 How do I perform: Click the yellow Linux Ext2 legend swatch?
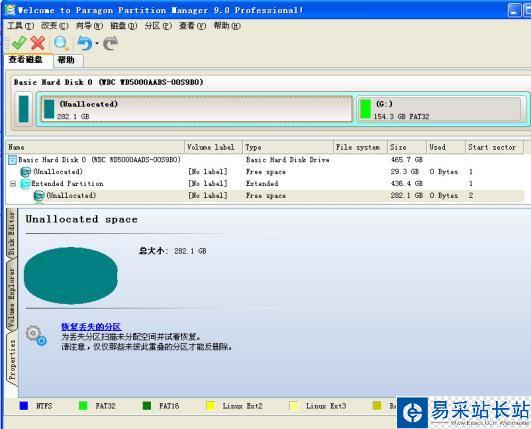click(x=210, y=406)
